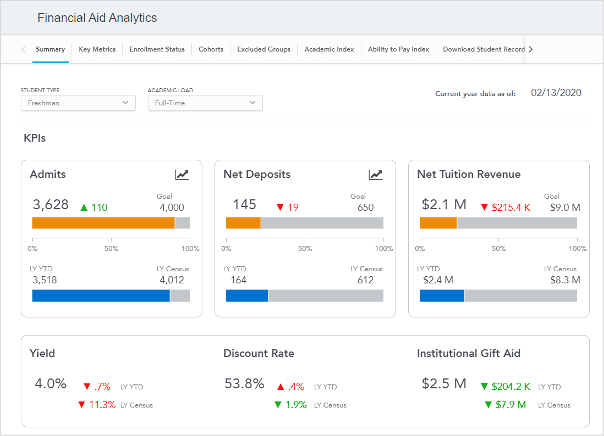Click the Institutional Gift Aid value

coord(441,383)
